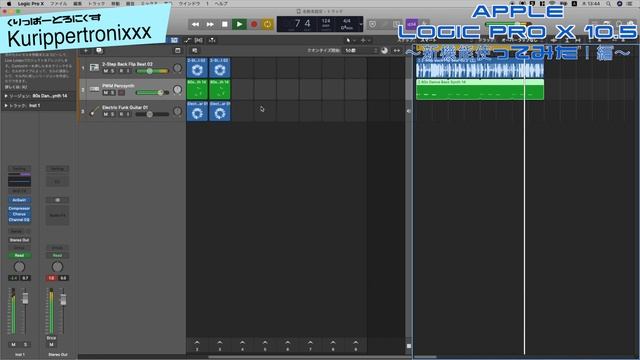Screen dimensions: 640x360
Task: Stop playback with the square button
Action: point(224,24)
